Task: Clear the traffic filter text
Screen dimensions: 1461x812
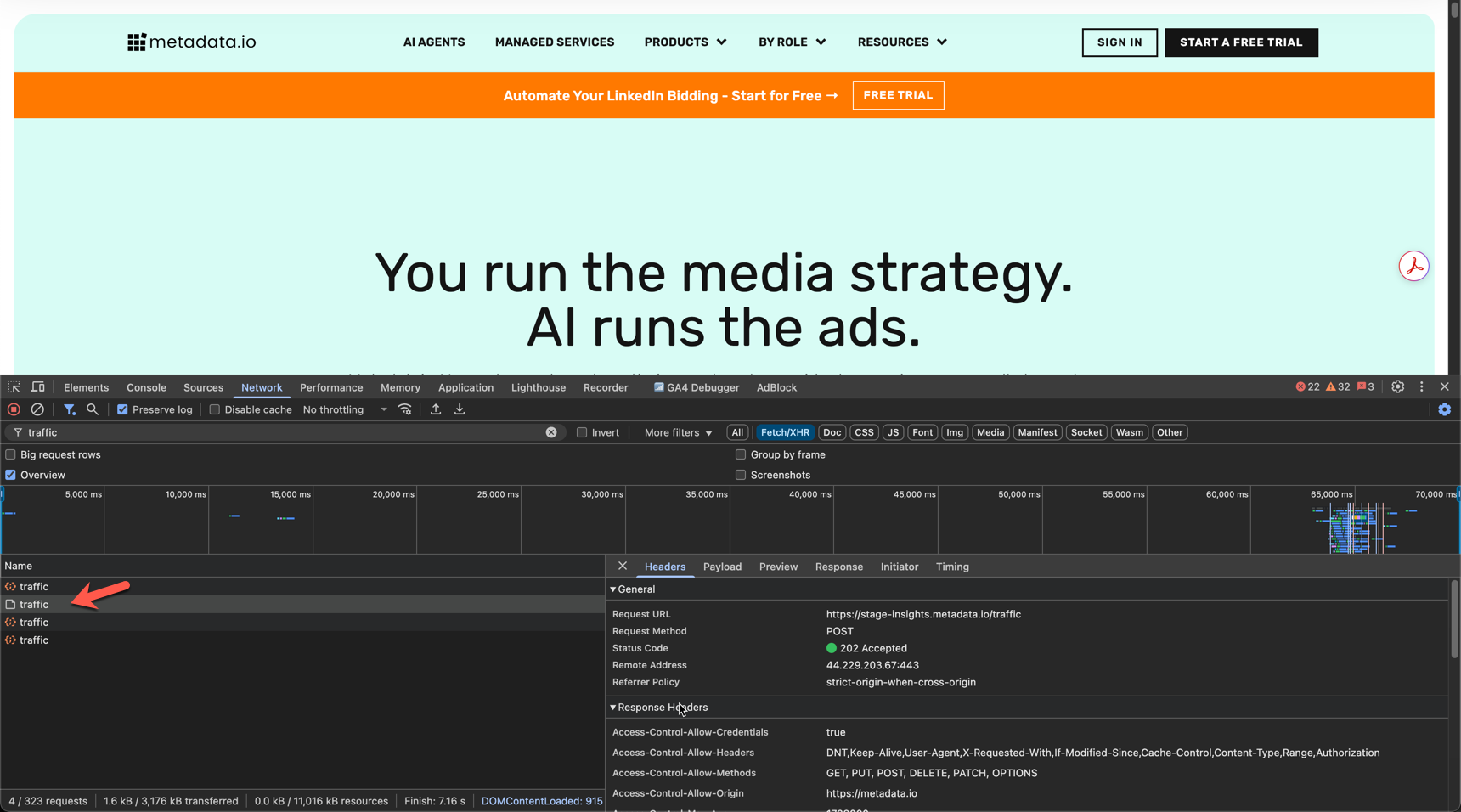Action: coord(551,432)
